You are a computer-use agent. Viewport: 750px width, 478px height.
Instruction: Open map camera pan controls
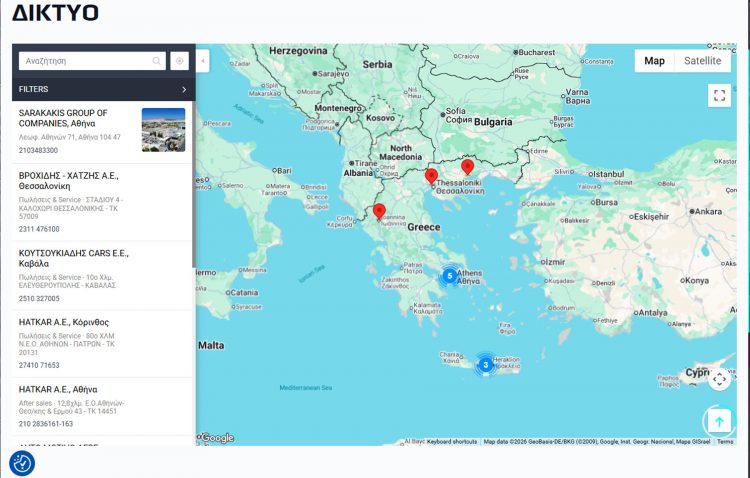point(719,379)
